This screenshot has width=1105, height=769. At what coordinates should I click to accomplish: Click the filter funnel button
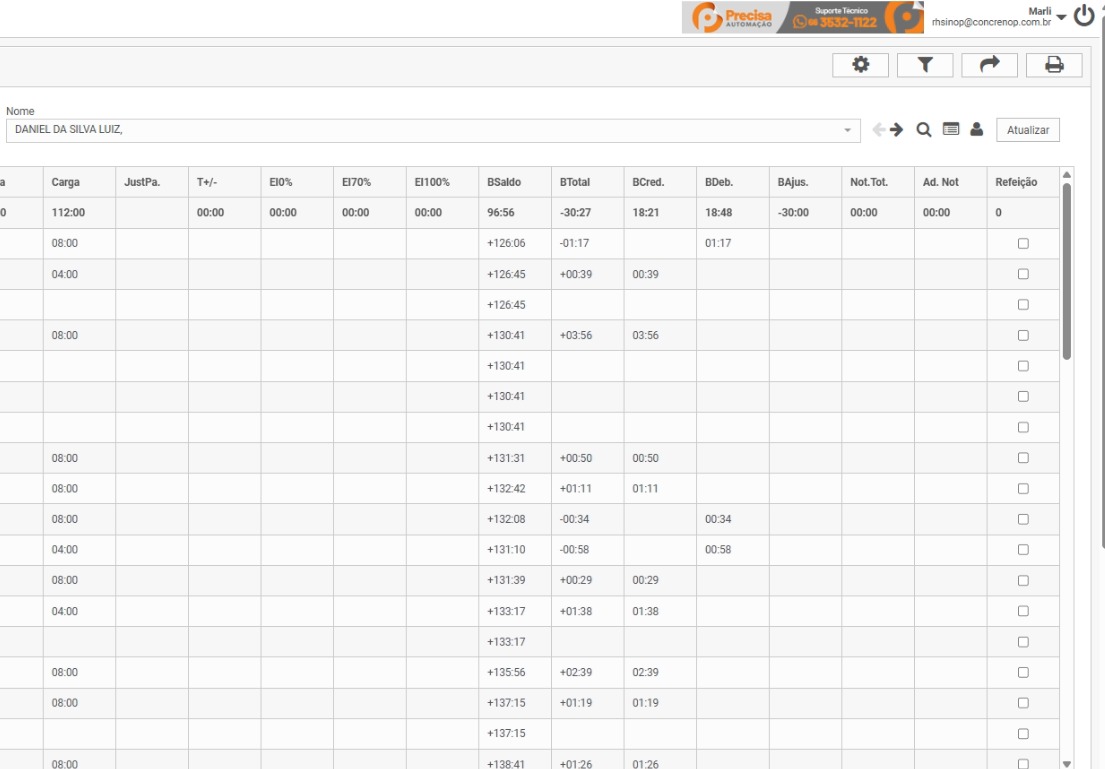(925, 65)
